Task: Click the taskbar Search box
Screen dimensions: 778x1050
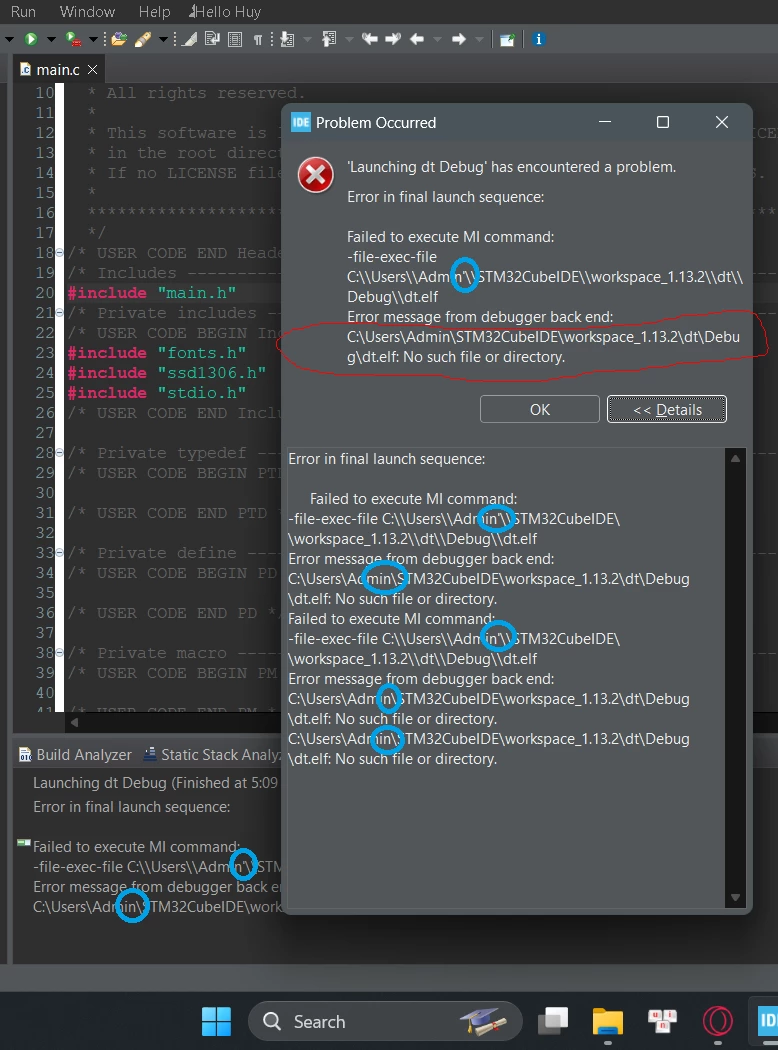Action: pos(385,1022)
